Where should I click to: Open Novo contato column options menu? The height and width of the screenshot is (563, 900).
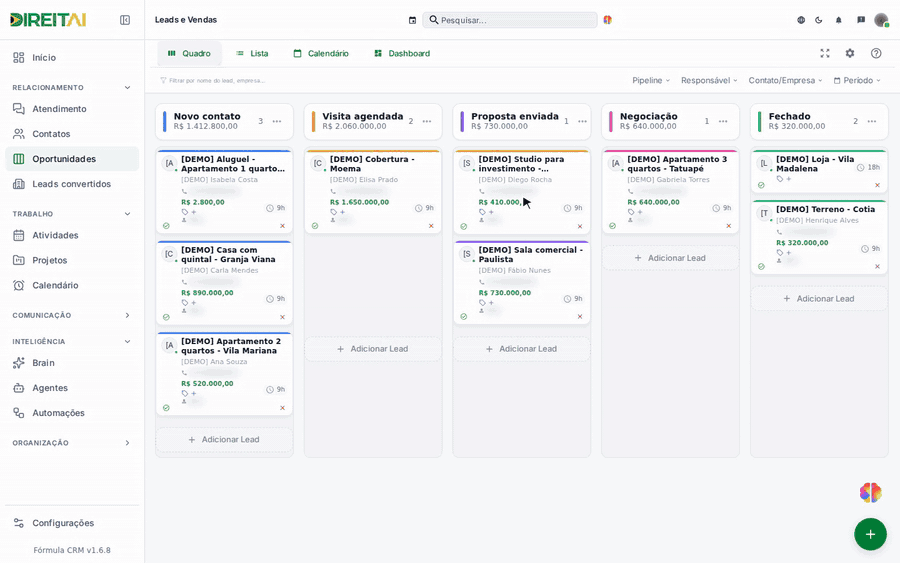pos(277,122)
